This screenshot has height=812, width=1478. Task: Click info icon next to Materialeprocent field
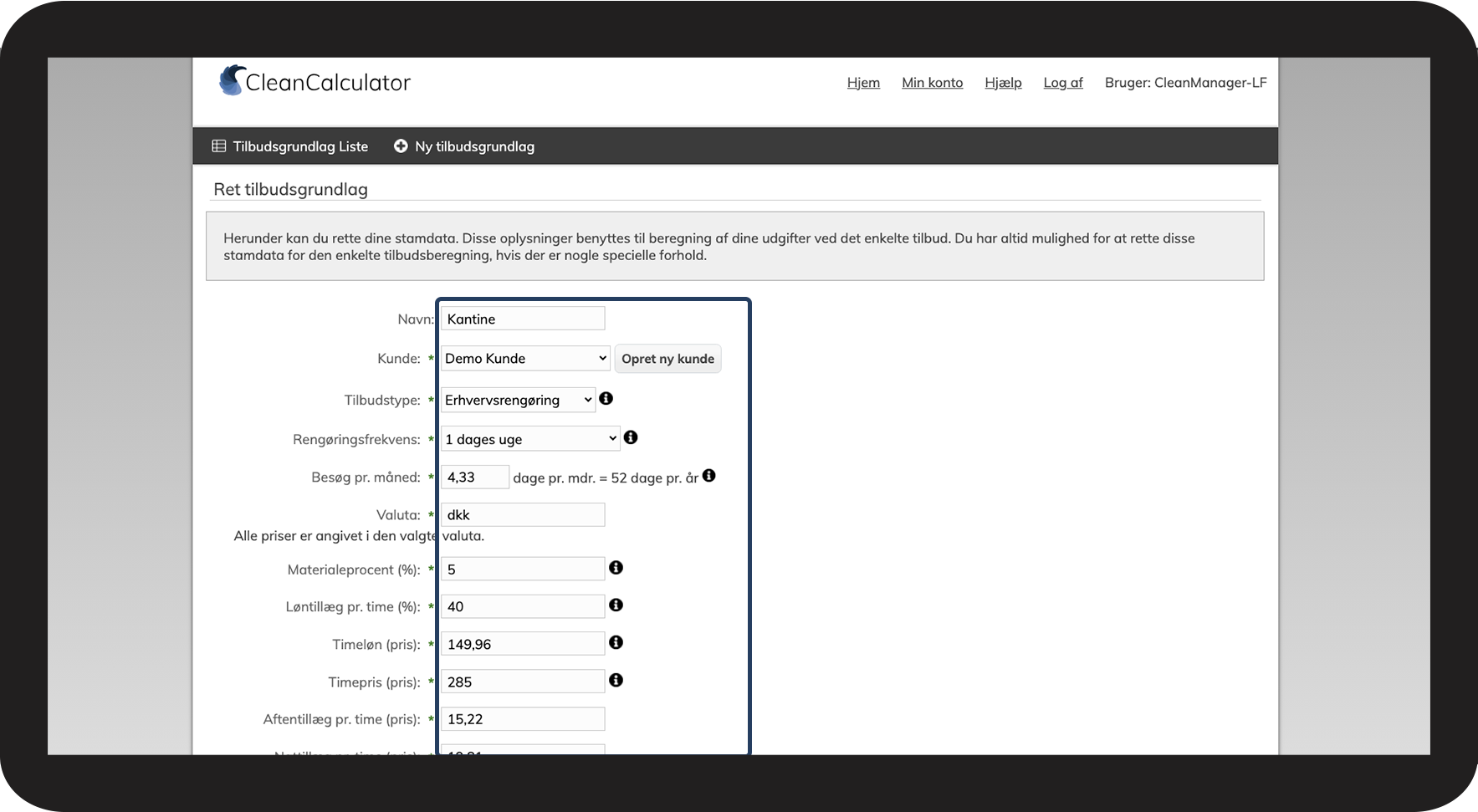[x=616, y=568]
